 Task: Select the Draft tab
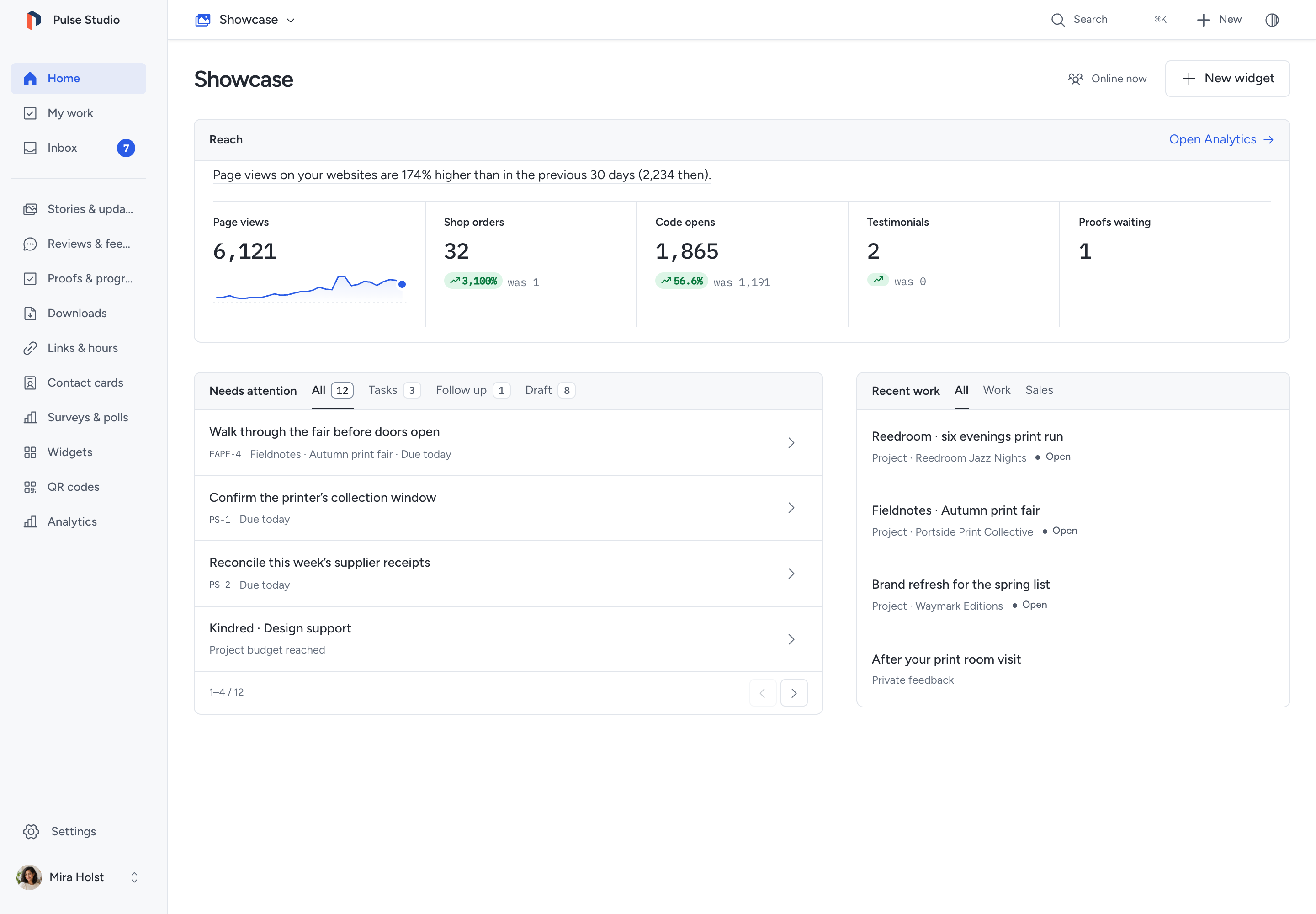pyautogui.click(x=550, y=391)
